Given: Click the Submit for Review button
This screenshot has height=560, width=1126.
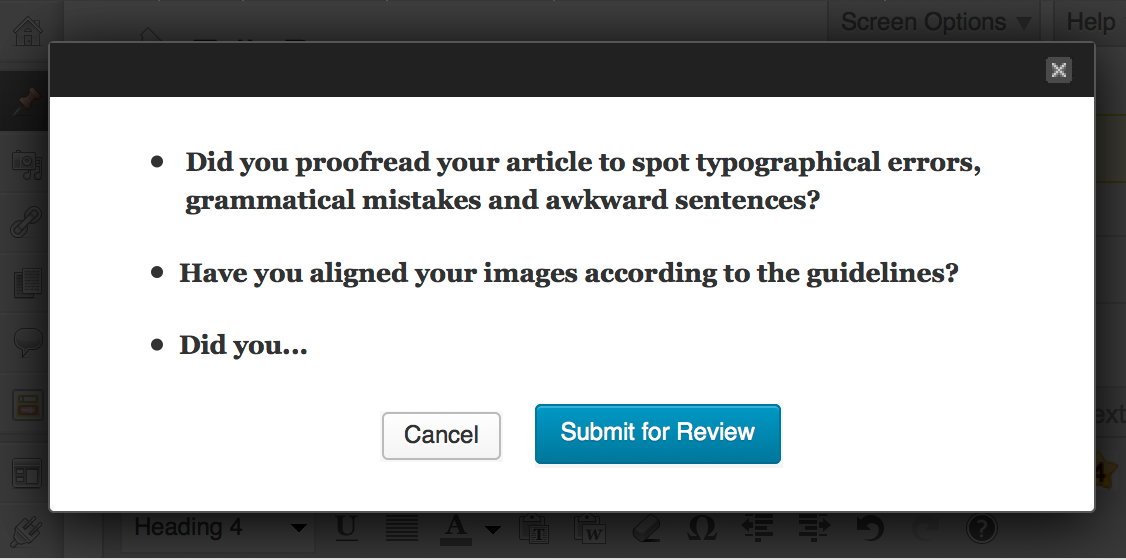Looking at the screenshot, I should click(657, 434).
